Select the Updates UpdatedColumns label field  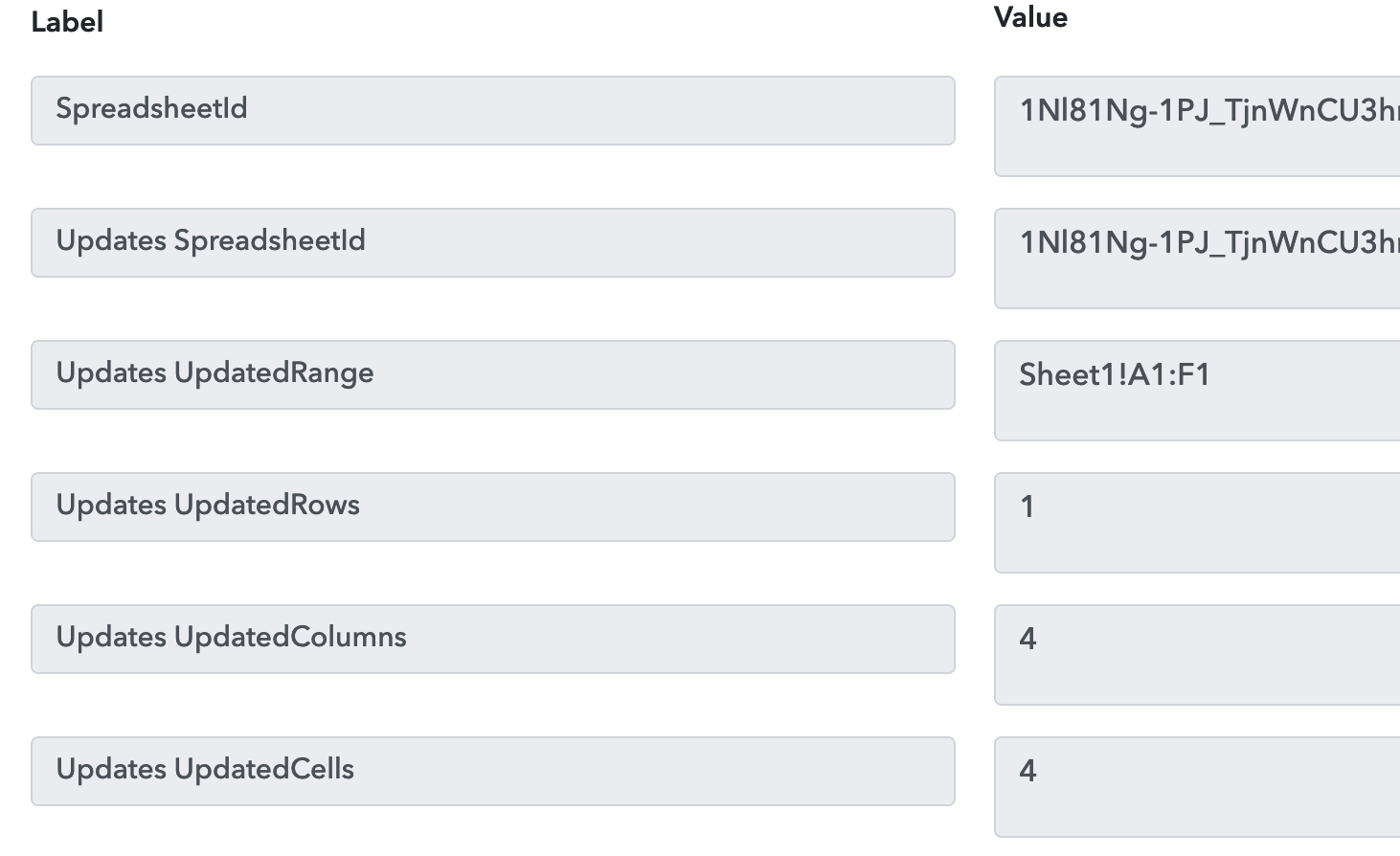click(x=492, y=639)
